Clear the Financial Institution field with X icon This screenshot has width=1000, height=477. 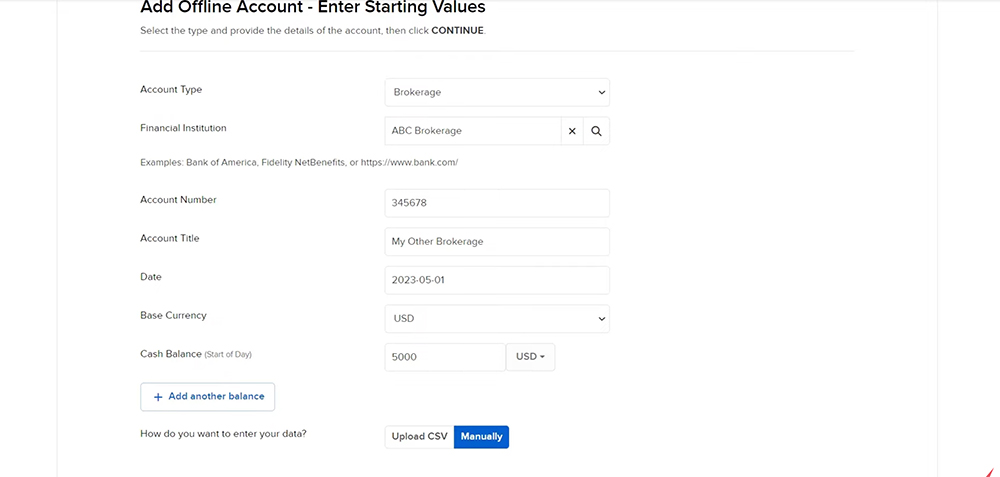coord(572,131)
